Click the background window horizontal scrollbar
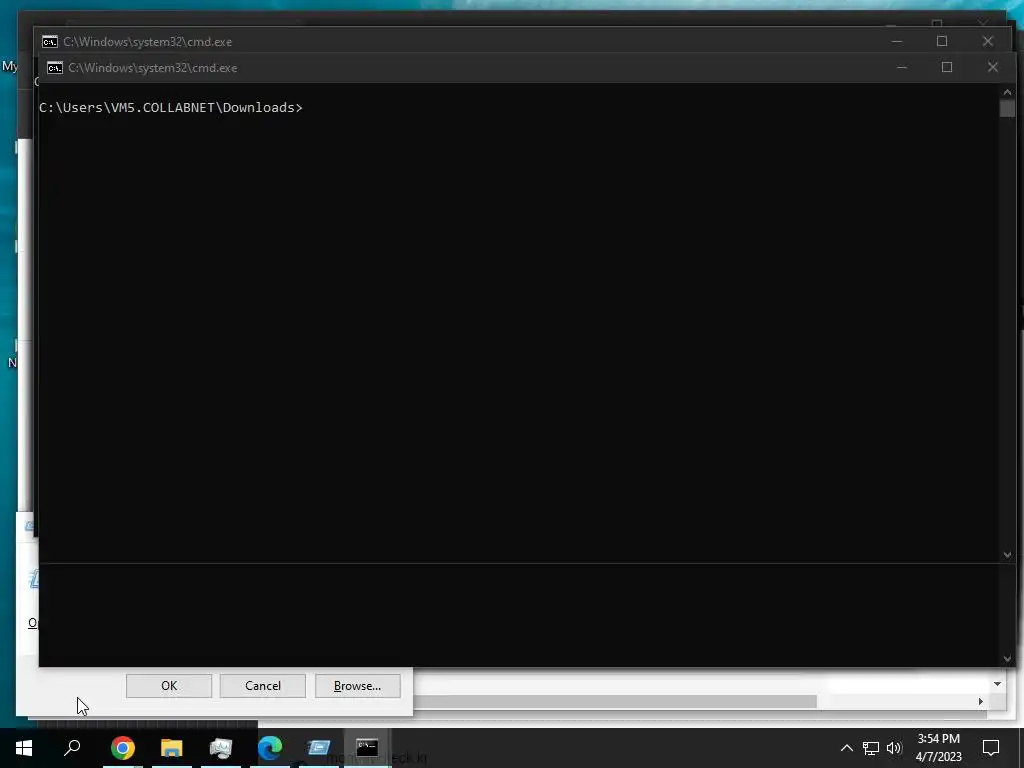 pos(615,701)
